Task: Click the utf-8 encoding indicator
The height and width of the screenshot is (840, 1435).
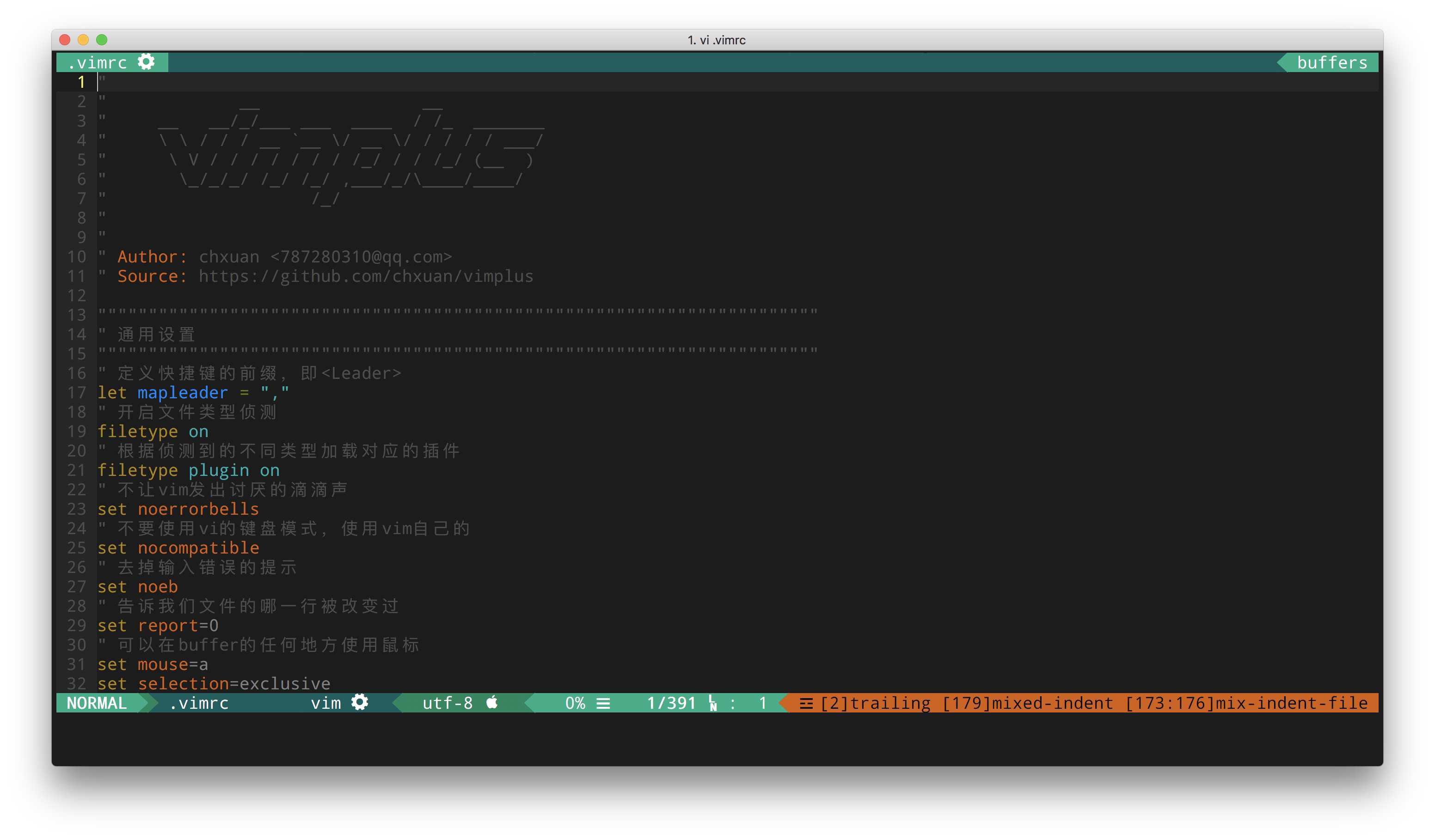Action: click(x=447, y=703)
